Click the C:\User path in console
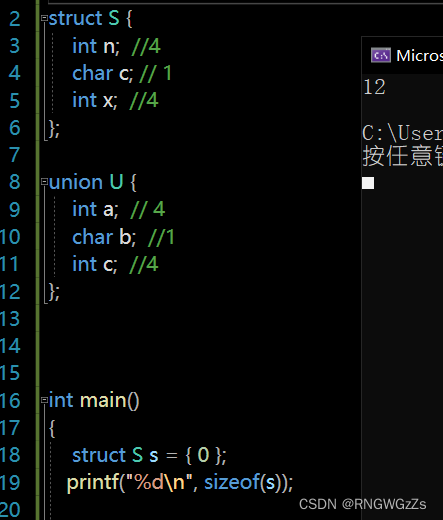This screenshot has width=443, height=520. point(403,133)
